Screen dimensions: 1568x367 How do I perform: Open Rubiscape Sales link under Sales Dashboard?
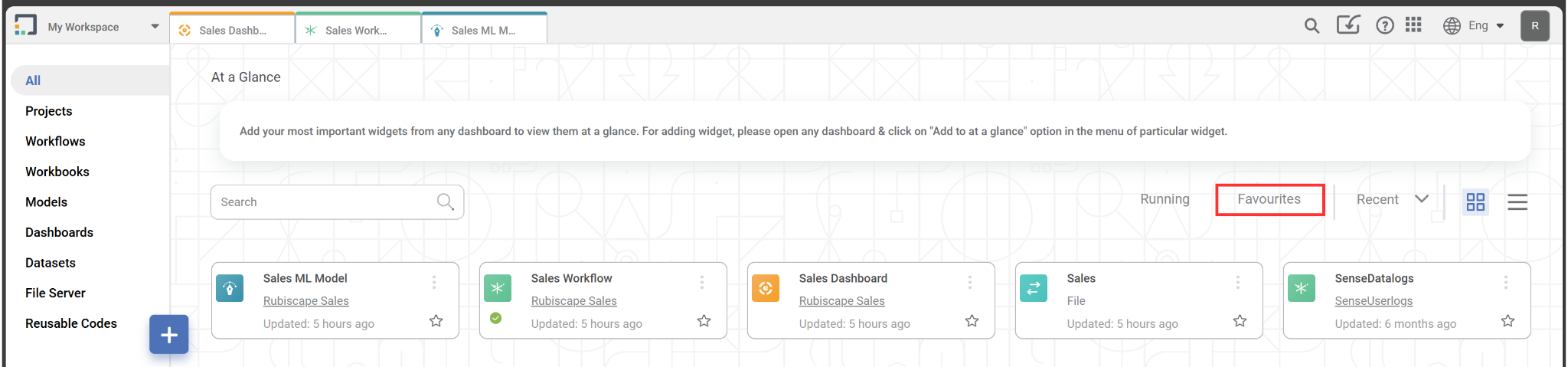tap(841, 301)
